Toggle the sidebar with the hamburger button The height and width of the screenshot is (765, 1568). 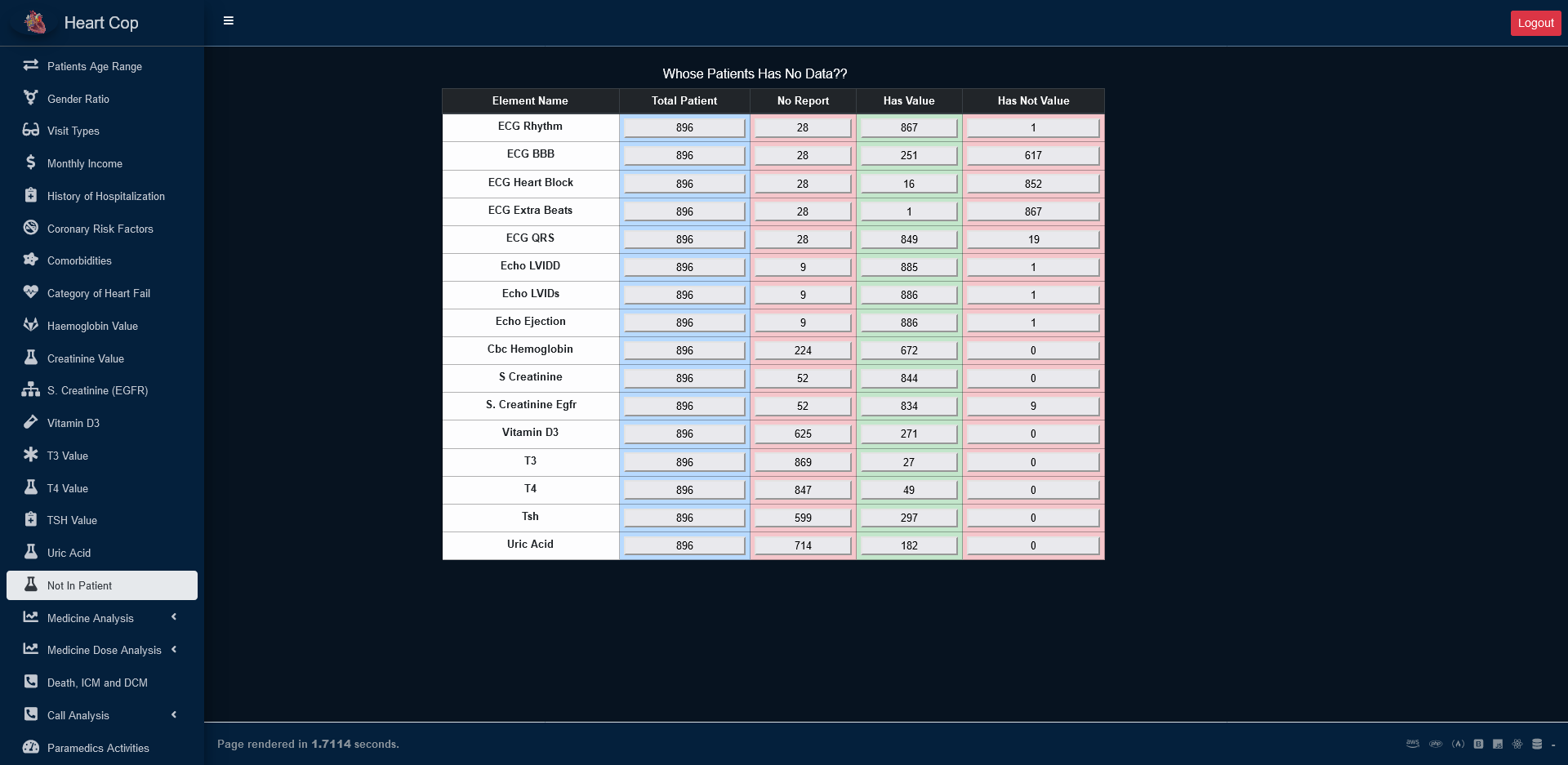point(229,21)
